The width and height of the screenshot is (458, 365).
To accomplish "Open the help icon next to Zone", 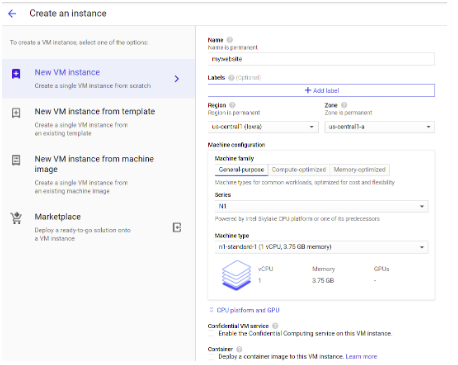I will 344,105.
